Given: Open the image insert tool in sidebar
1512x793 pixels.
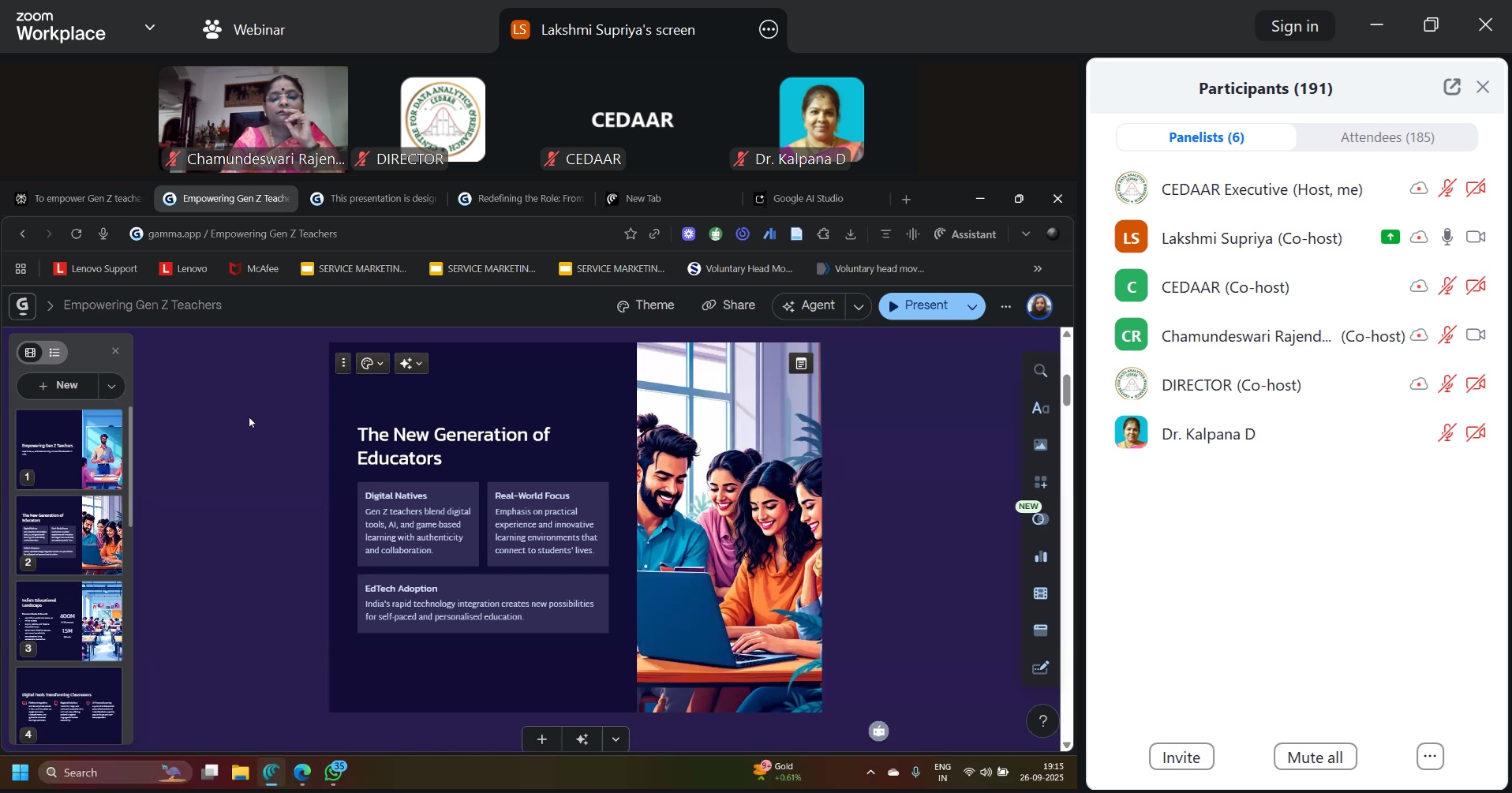Looking at the screenshot, I should [x=1041, y=446].
